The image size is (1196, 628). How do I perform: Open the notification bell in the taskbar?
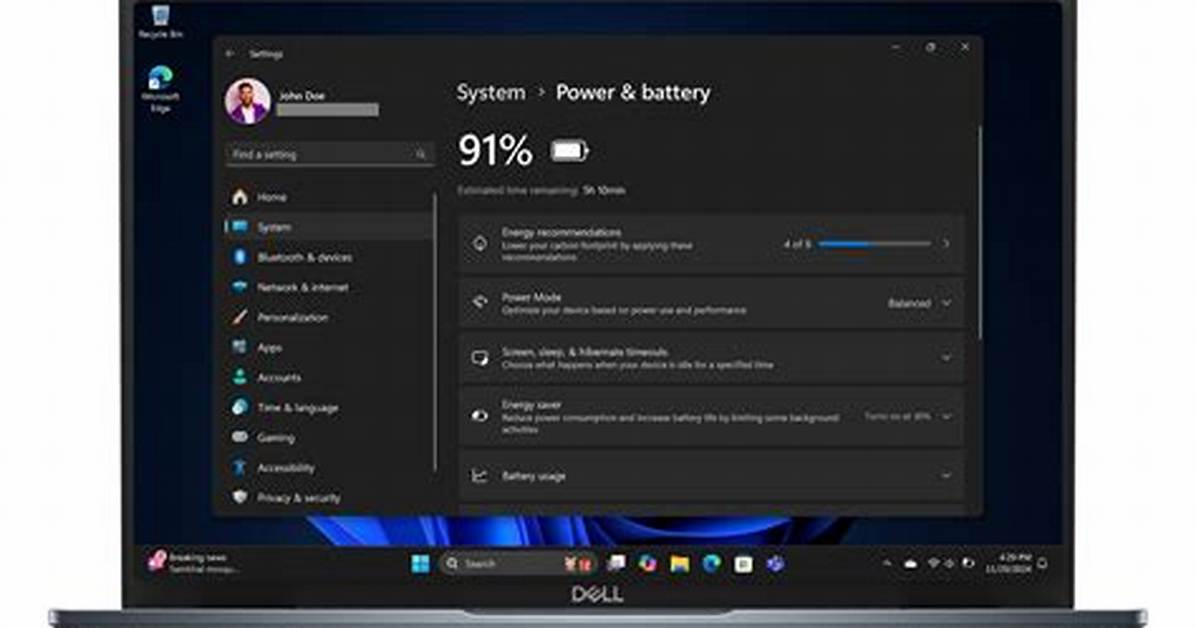coord(1043,564)
